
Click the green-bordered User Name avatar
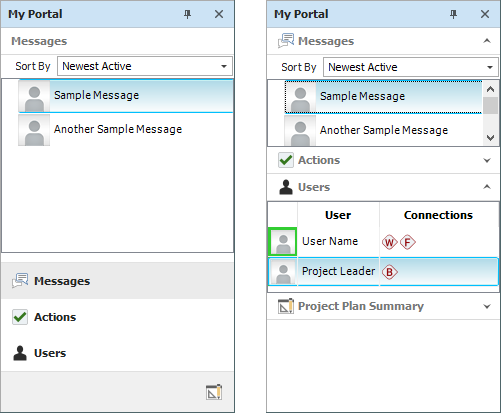pyautogui.click(x=283, y=242)
